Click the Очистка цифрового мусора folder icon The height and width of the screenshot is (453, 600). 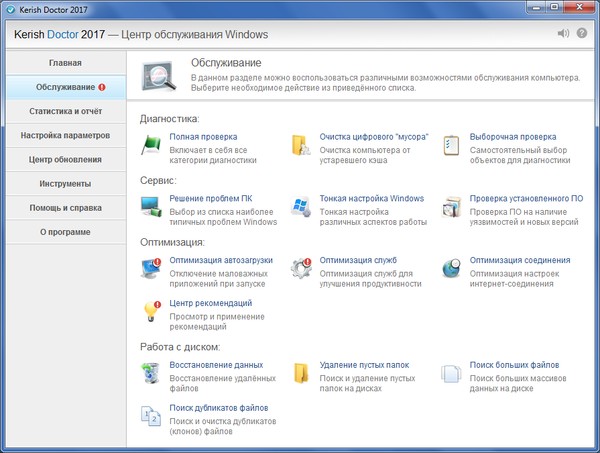click(x=302, y=146)
